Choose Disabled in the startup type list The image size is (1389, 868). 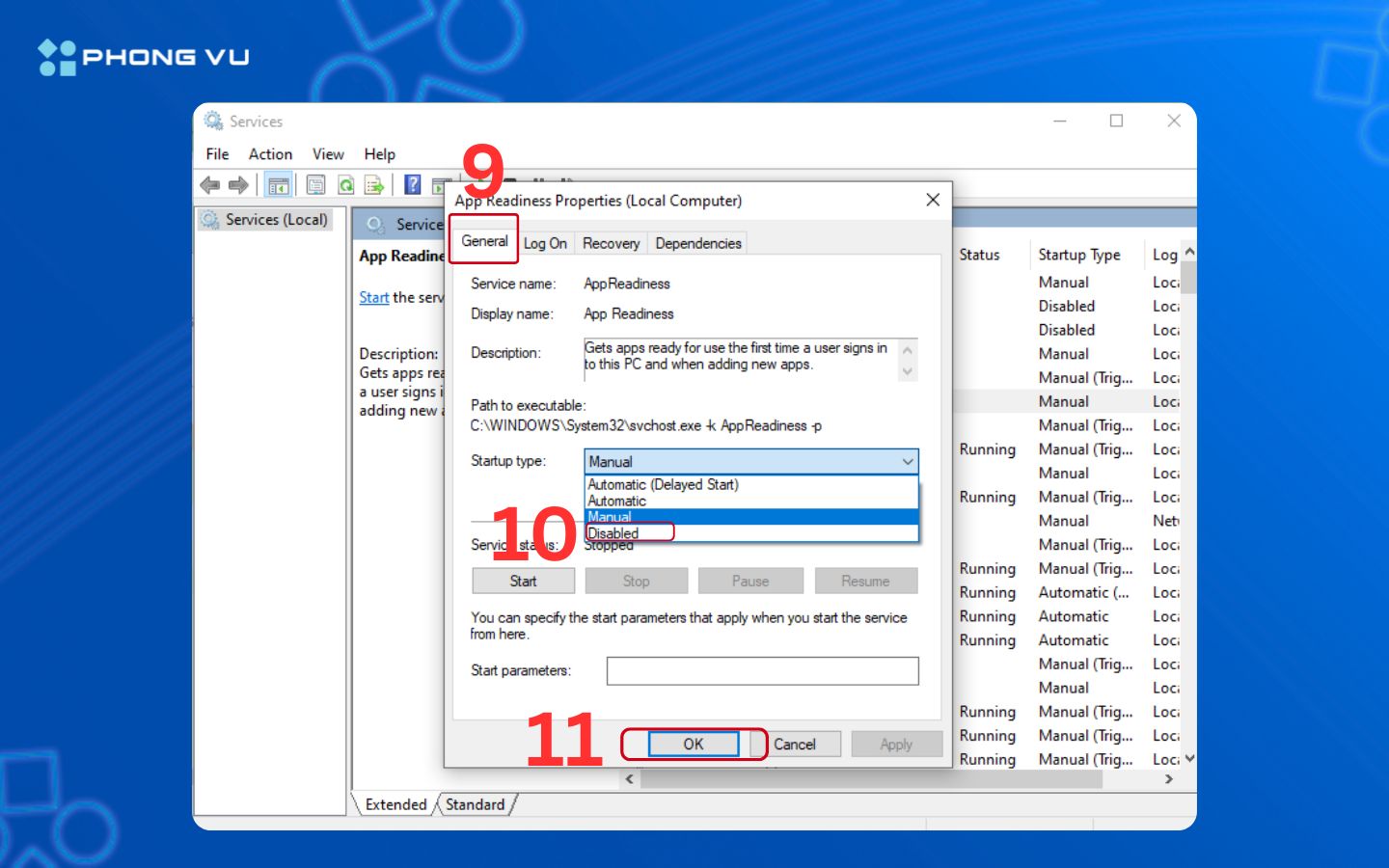pos(614,533)
